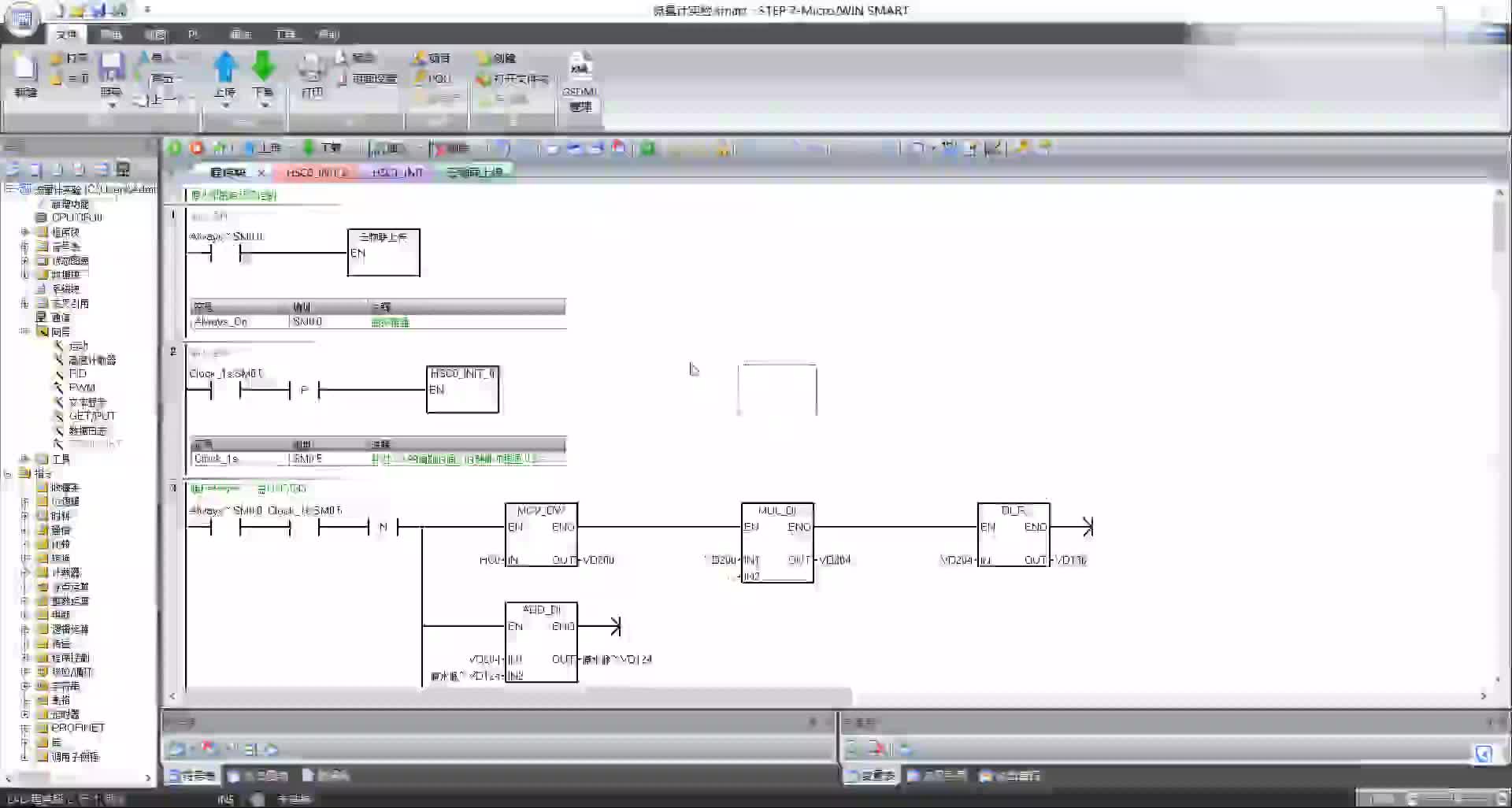Click 上传 upload in editor toolbar
The image size is (1512, 808).
(263, 148)
